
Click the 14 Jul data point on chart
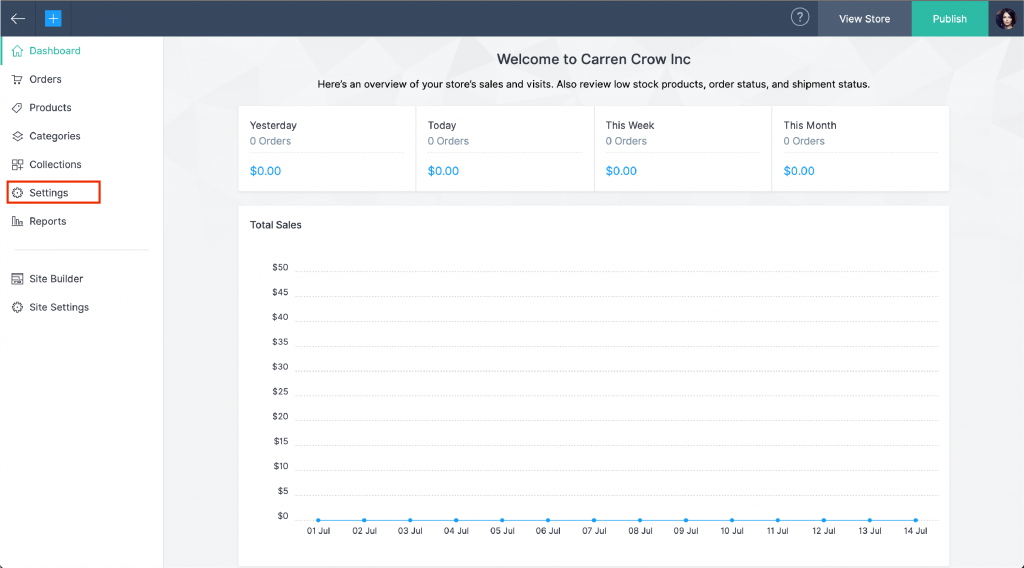click(915, 520)
